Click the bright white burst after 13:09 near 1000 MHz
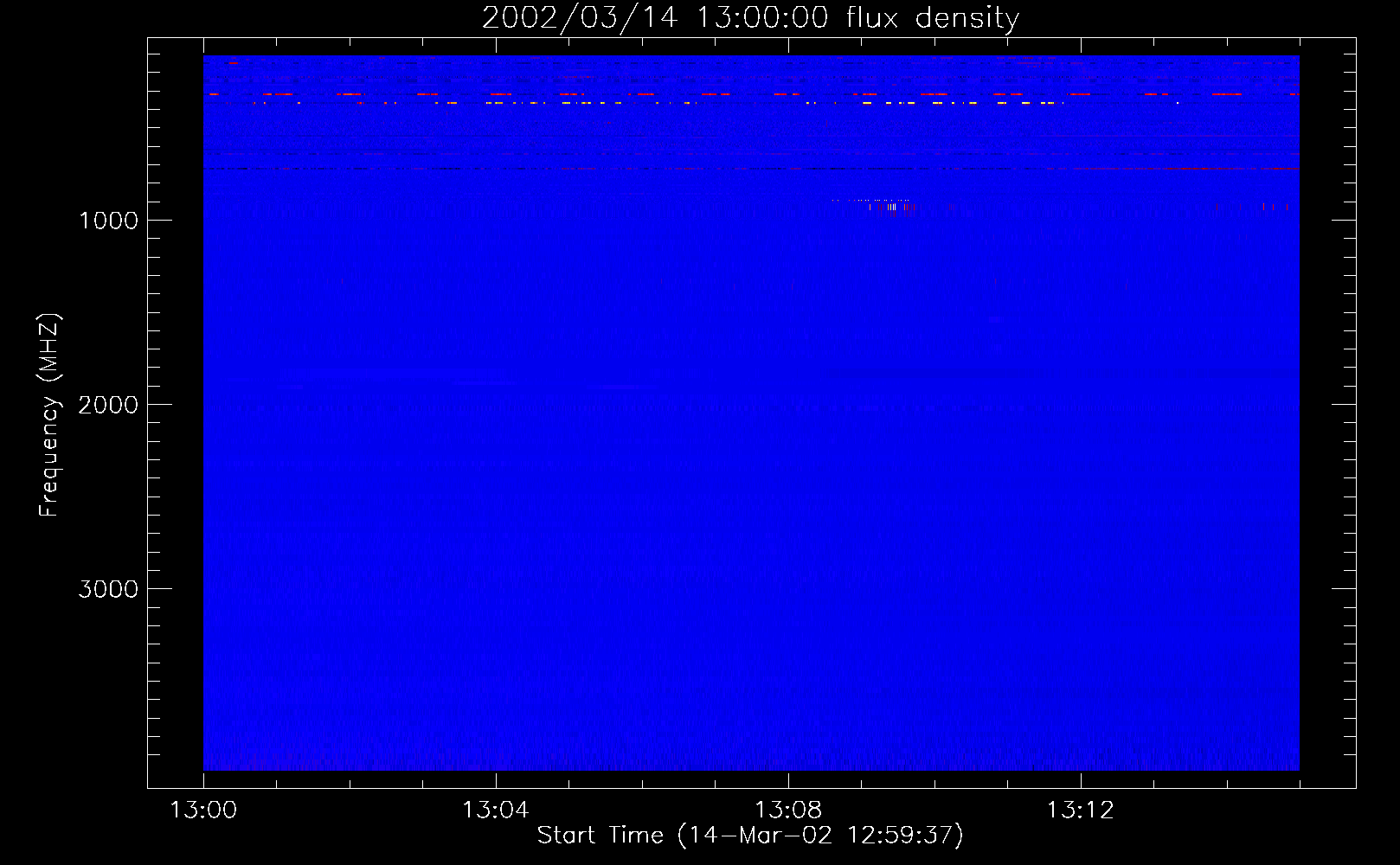The image size is (1400, 865). [891, 207]
